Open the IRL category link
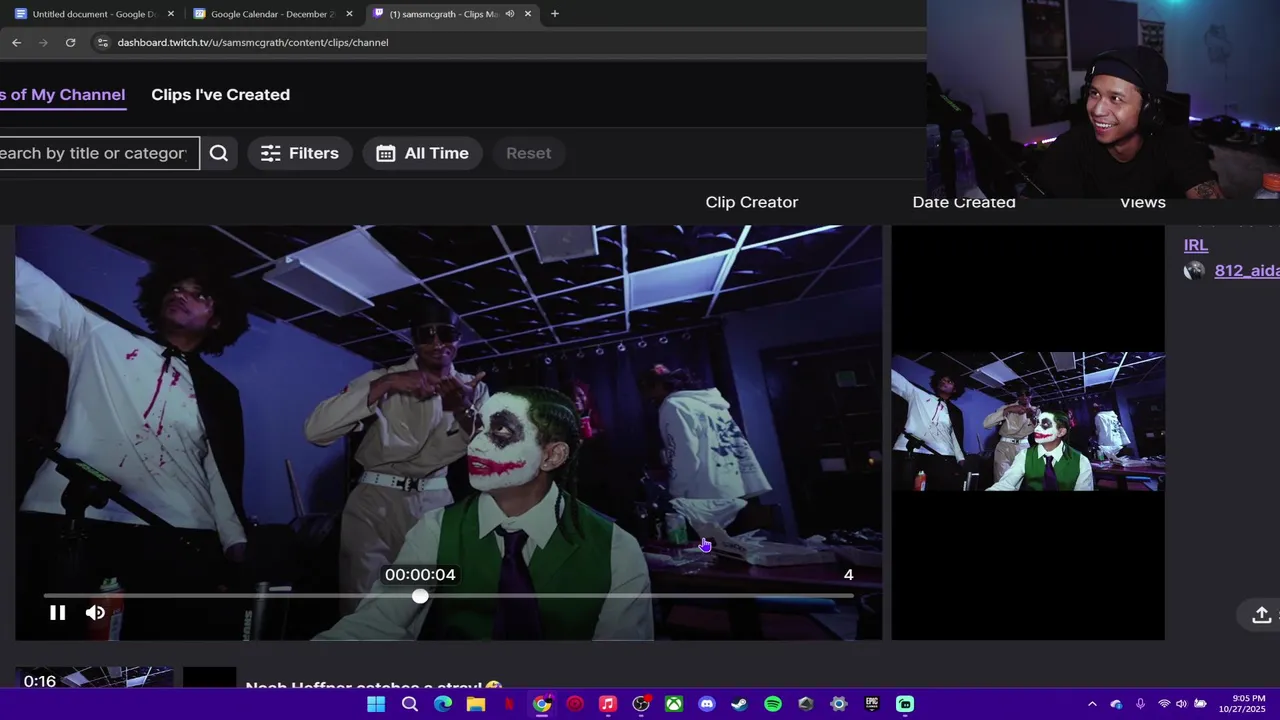Screen dimensions: 1280x720 pos(1196,245)
